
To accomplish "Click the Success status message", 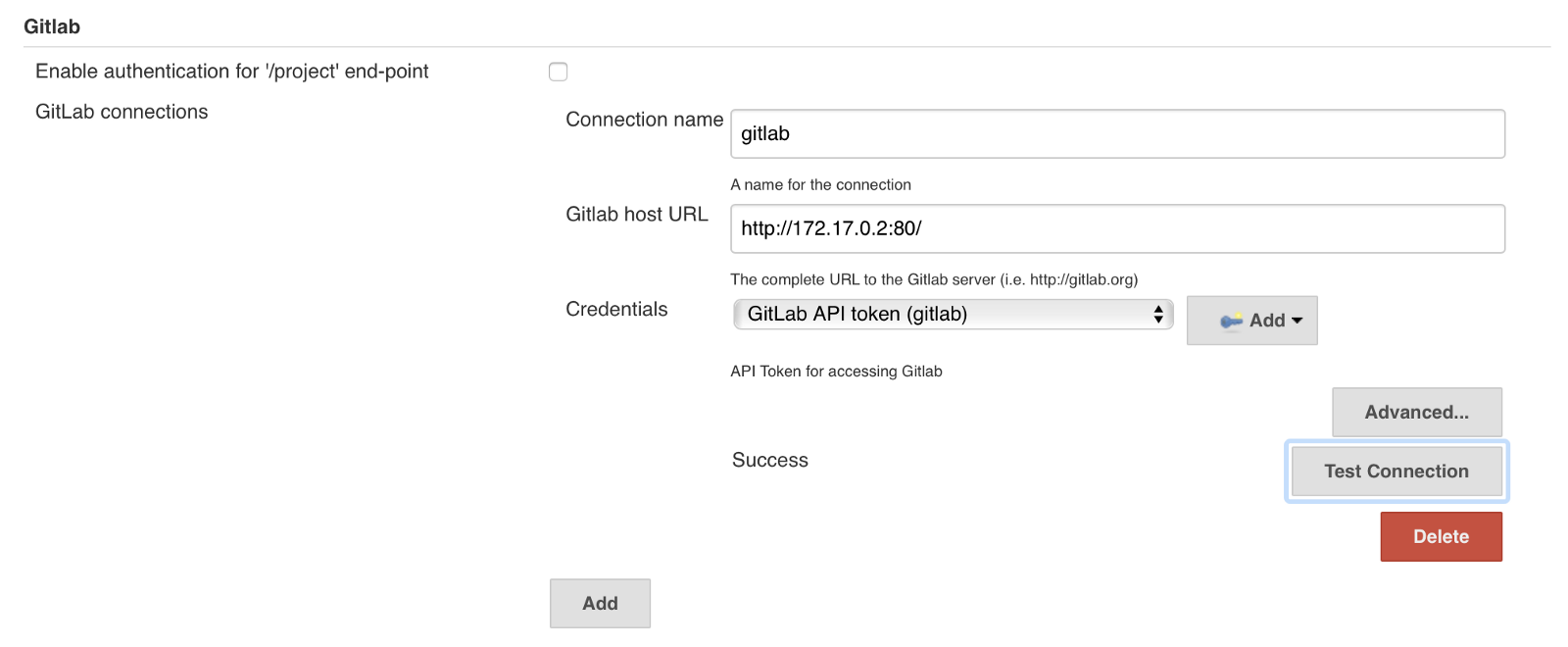I will (x=770, y=461).
